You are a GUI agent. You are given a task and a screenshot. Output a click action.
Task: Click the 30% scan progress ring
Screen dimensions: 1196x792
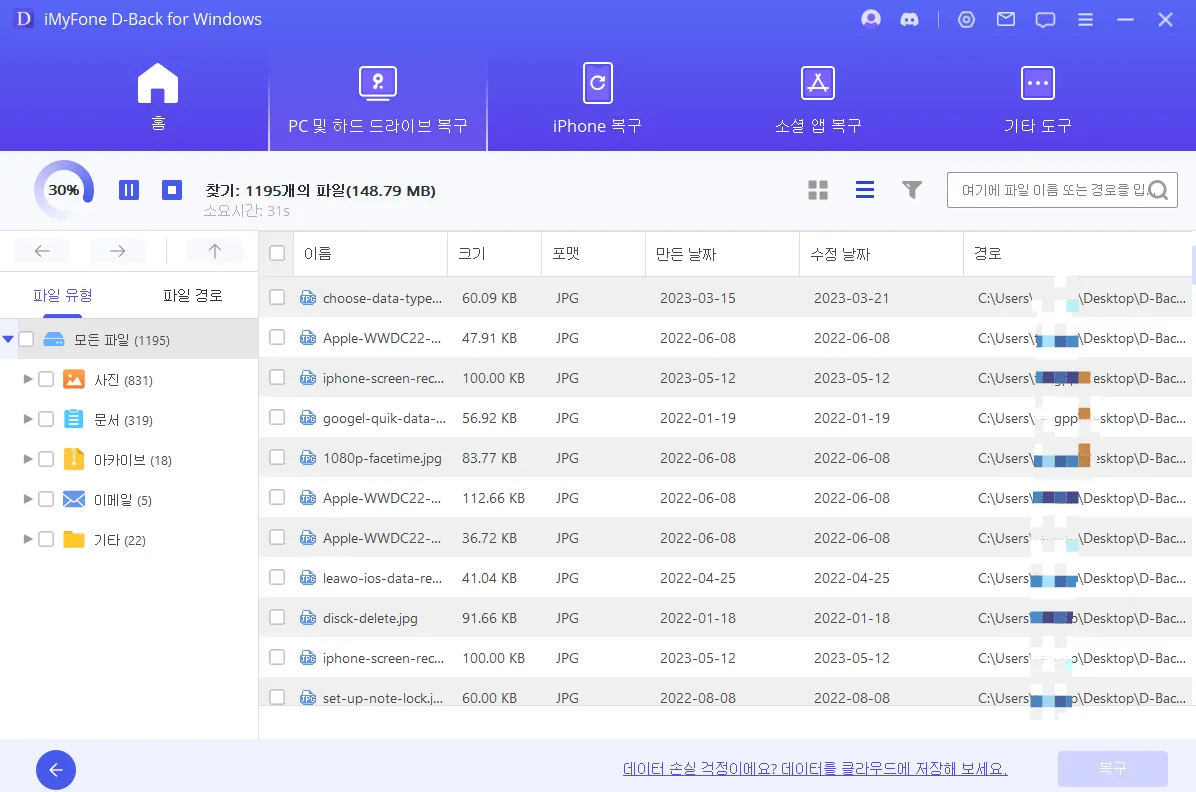(x=64, y=190)
